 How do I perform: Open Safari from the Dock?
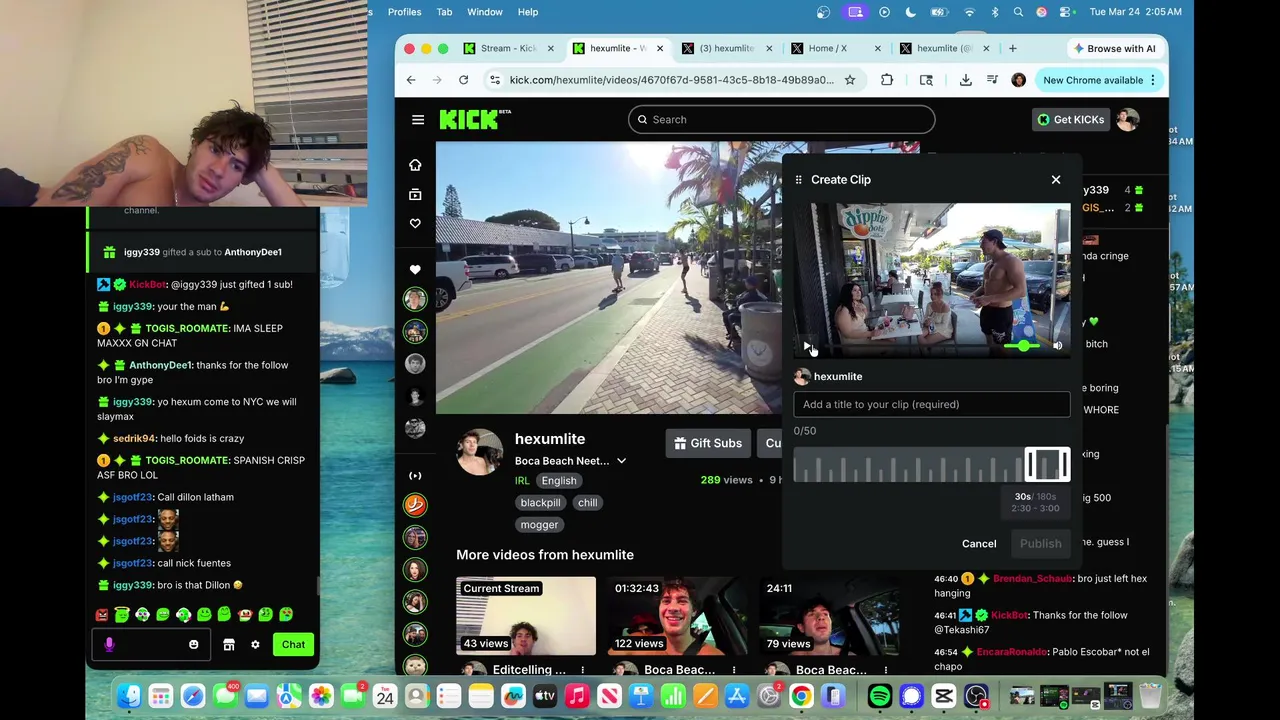(193, 695)
